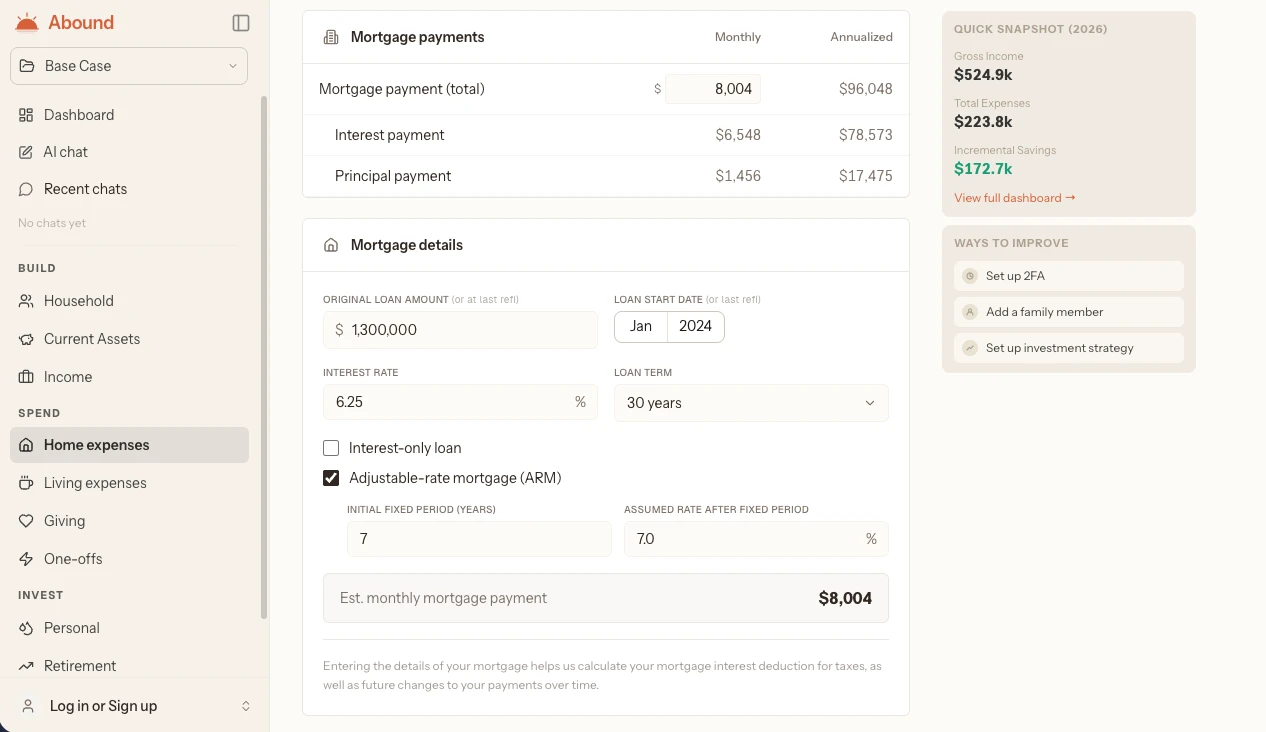
Task: Click the Abound logo icon
Action: tap(27, 22)
